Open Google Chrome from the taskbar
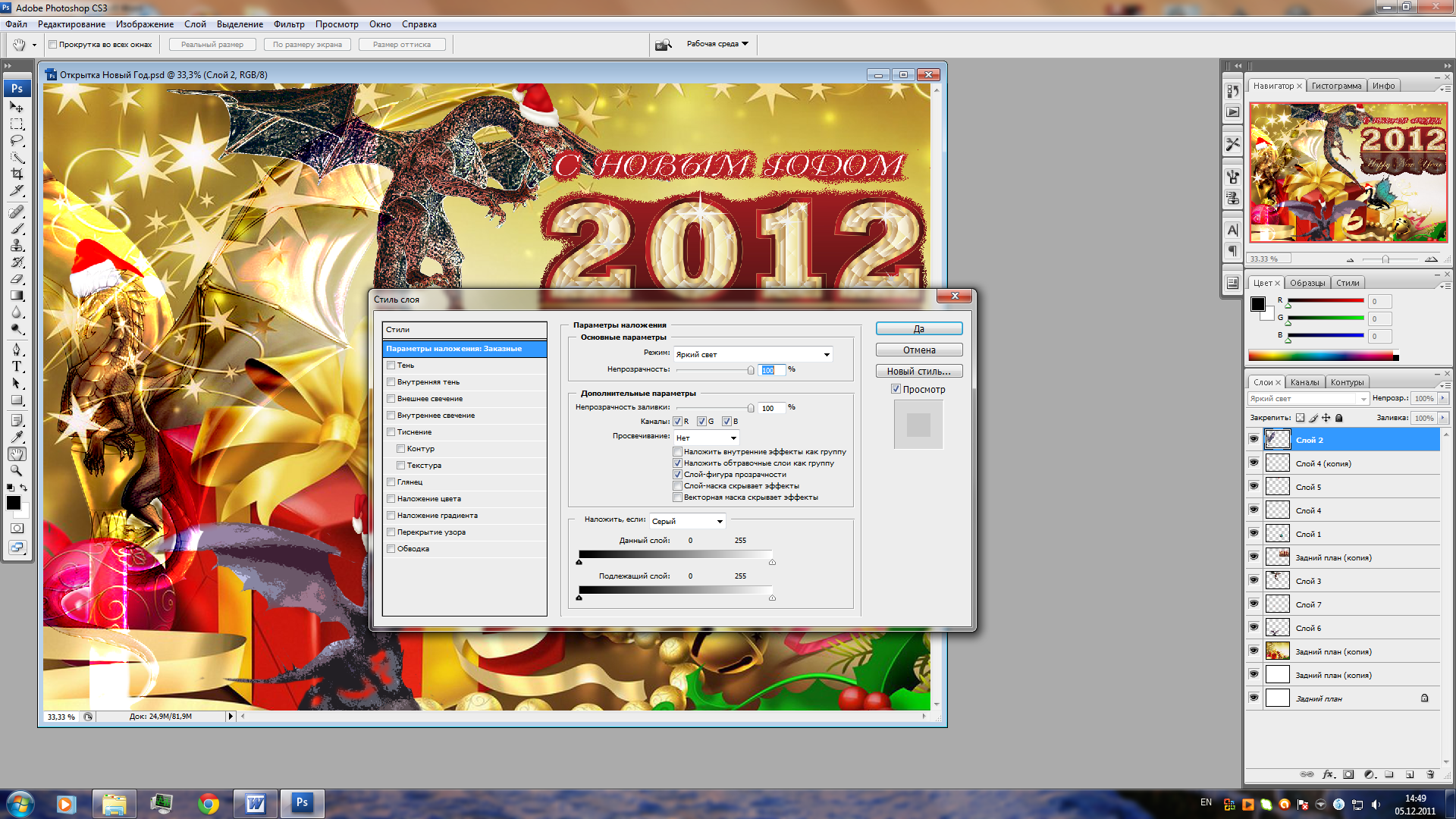 (209, 804)
